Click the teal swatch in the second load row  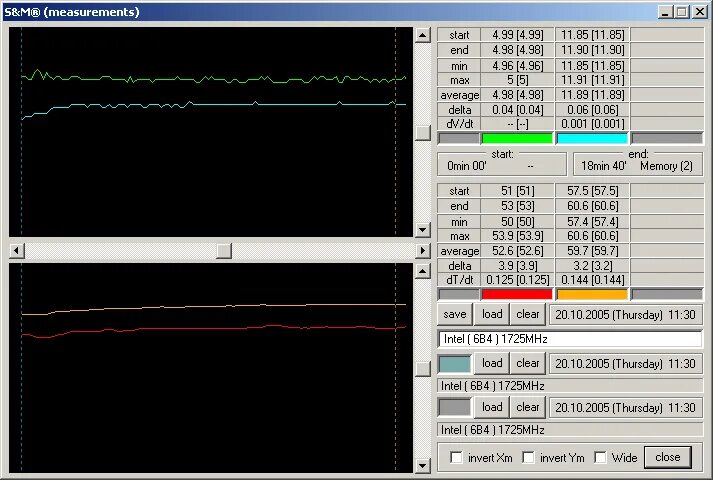point(455,364)
